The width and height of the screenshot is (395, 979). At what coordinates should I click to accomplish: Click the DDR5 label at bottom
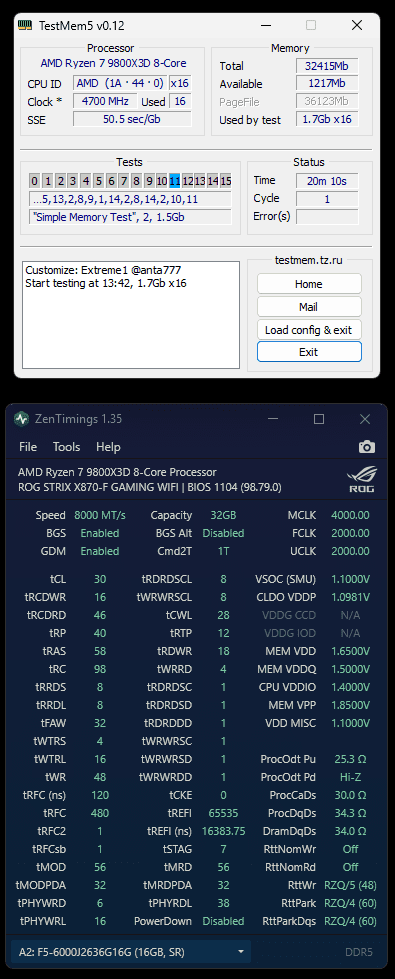tap(360, 952)
